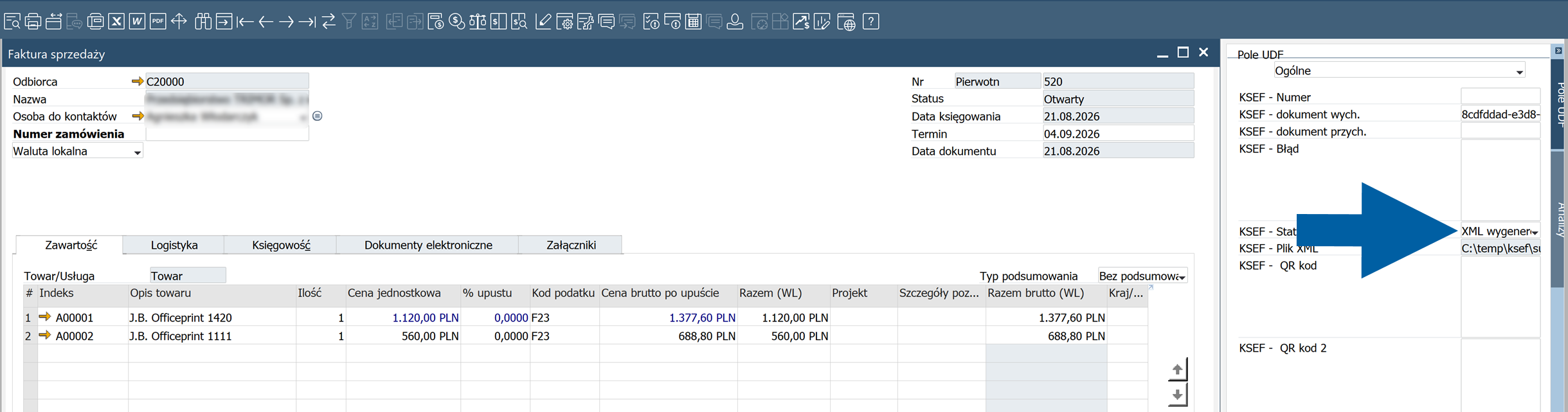Click the Termin date field 04.09.2026
Image resolution: width=1568 pixels, height=412 pixels.
pyautogui.click(x=1118, y=134)
